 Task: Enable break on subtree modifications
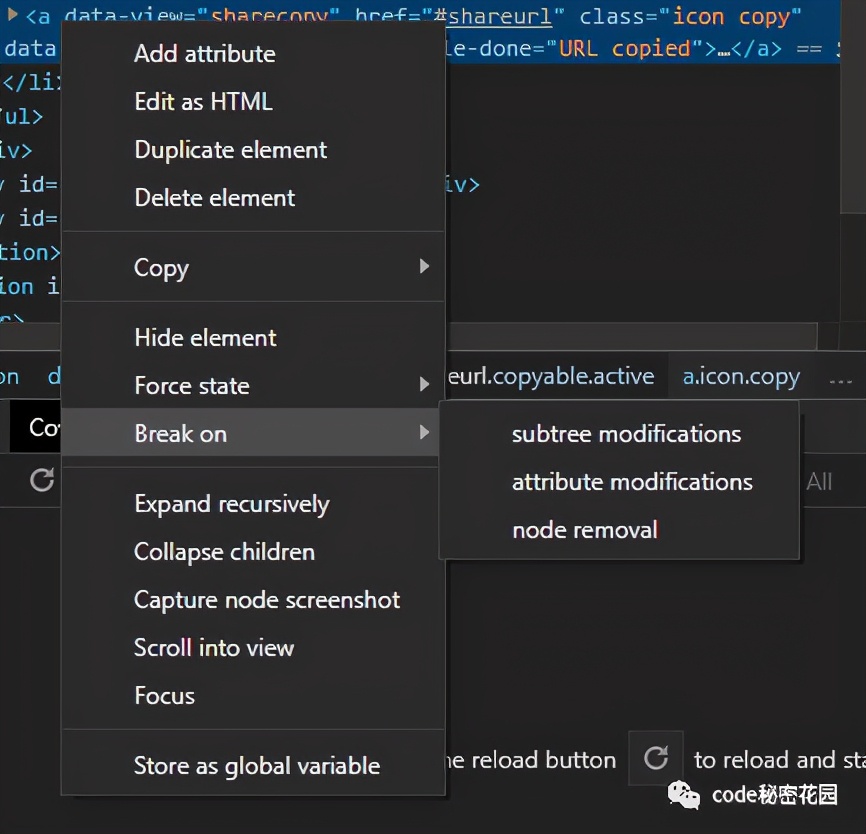[626, 433]
